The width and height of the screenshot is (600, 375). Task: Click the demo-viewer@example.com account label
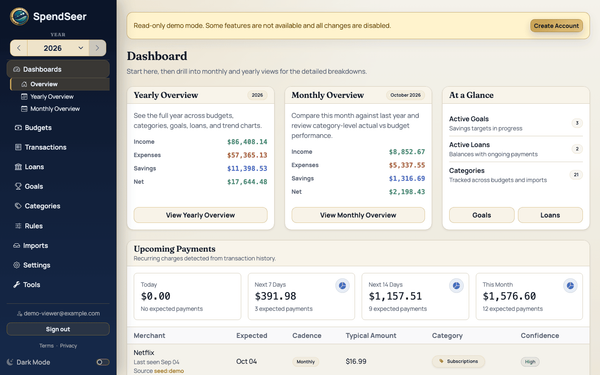coord(58,313)
